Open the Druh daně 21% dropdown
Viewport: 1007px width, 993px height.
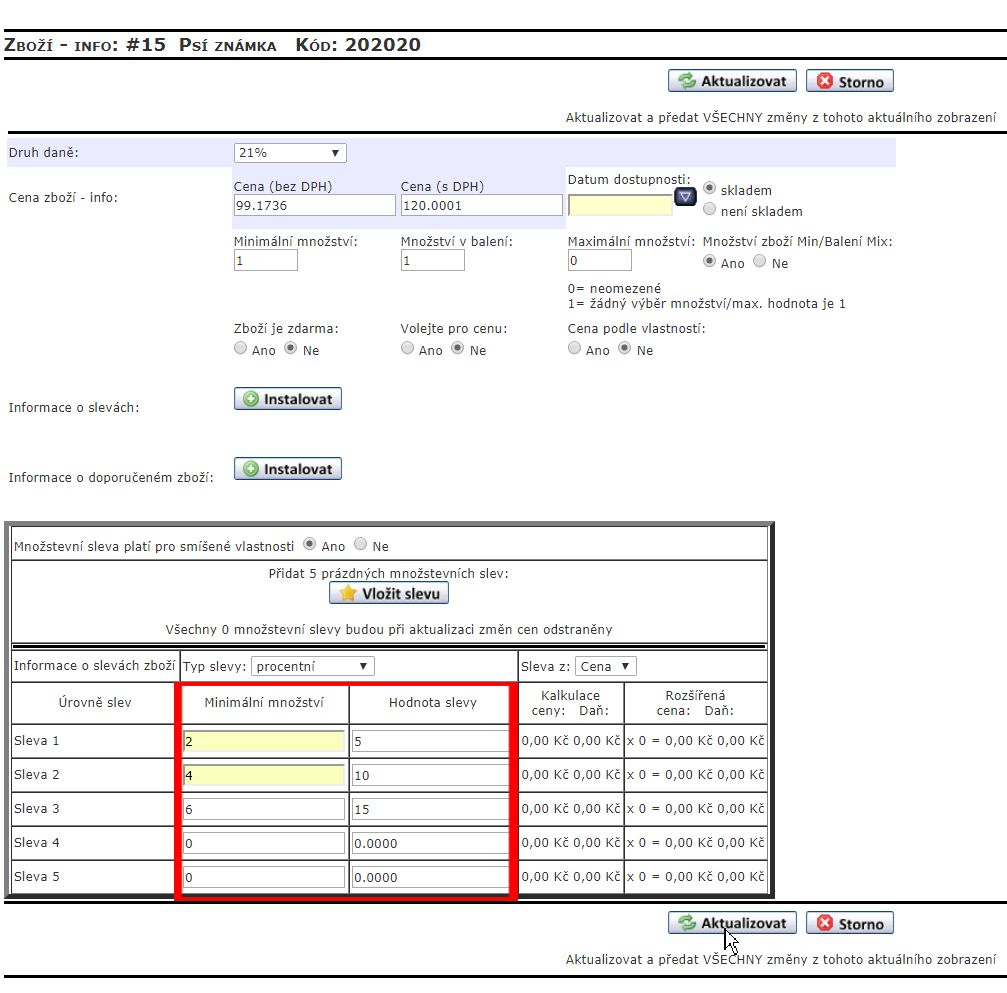coord(290,153)
